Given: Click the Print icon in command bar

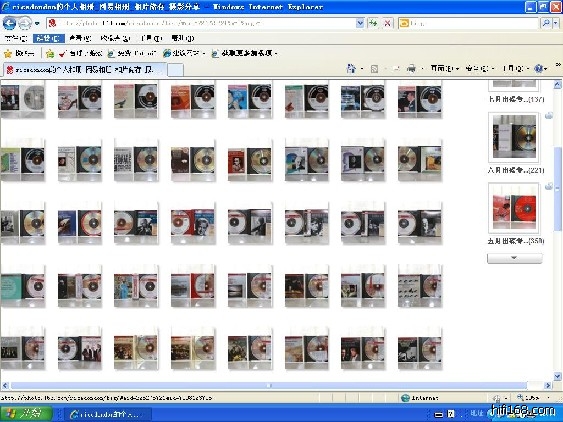Looking at the screenshot, I should (411, 68).
